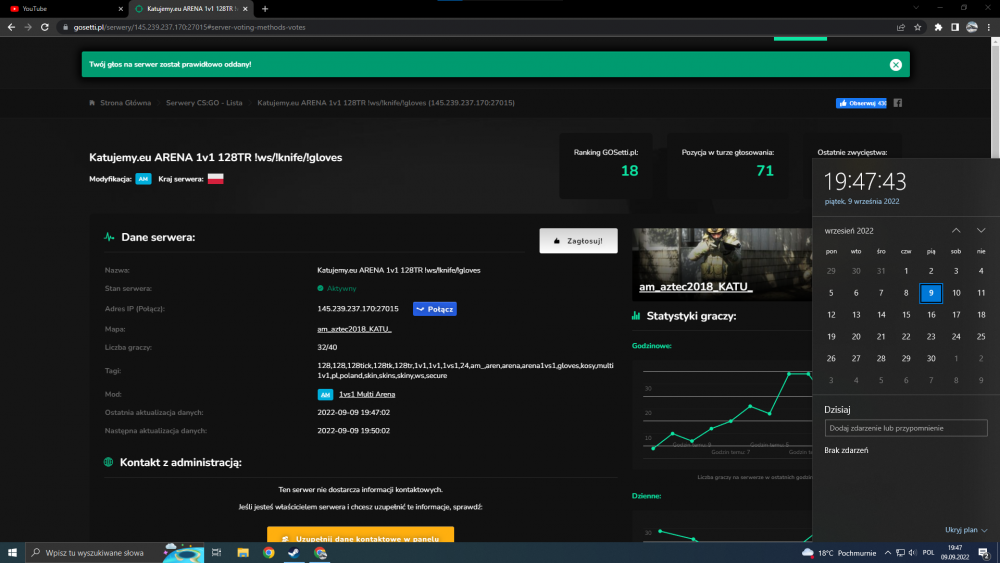The height and width of the screenshot is (563, 1000).
Task: Click Uzupełnij dane kontaktowe w panelu button
Action: point(360,536)
